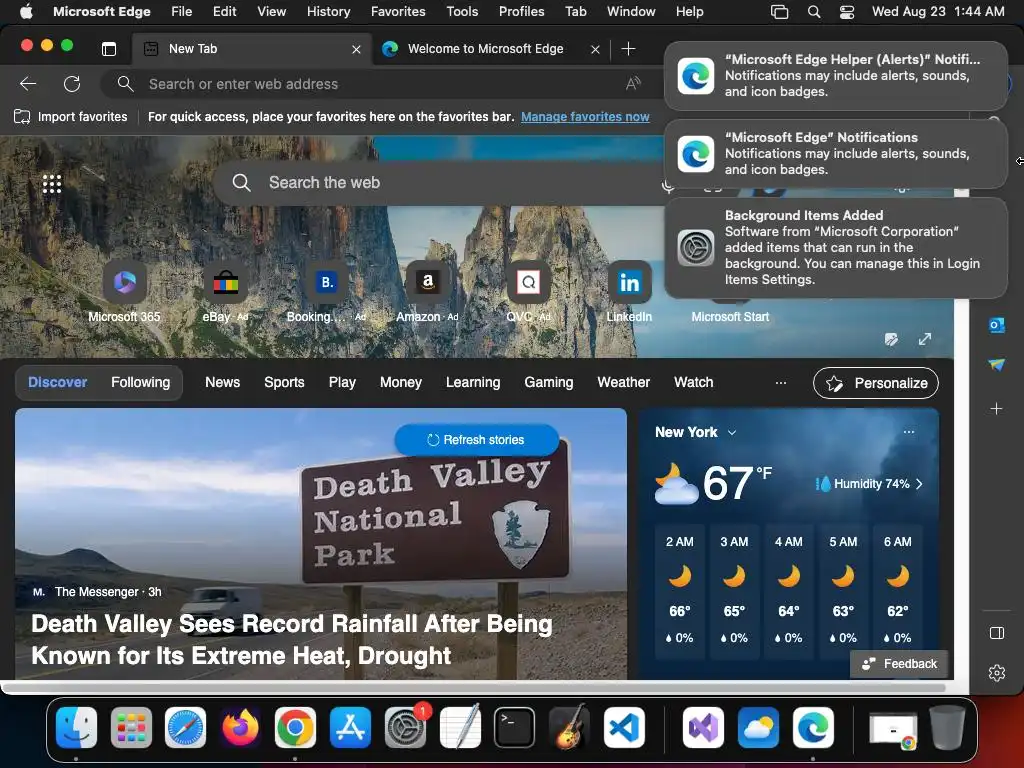This screenshot has height=768, width=1024.
Task: Click Import favorites
Action: click(x=71, y=117)
